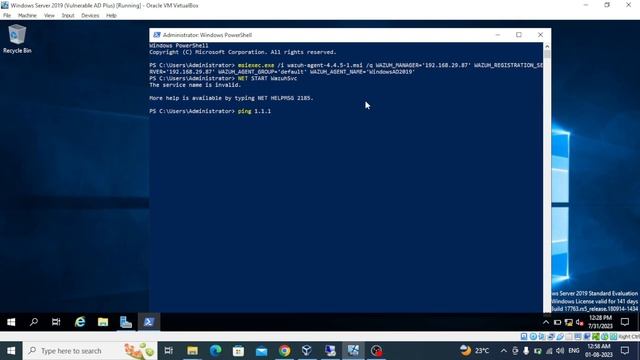Open the Mail app in host taskbar
Screen dimensions: 640x360
click(x=261, y=351)
